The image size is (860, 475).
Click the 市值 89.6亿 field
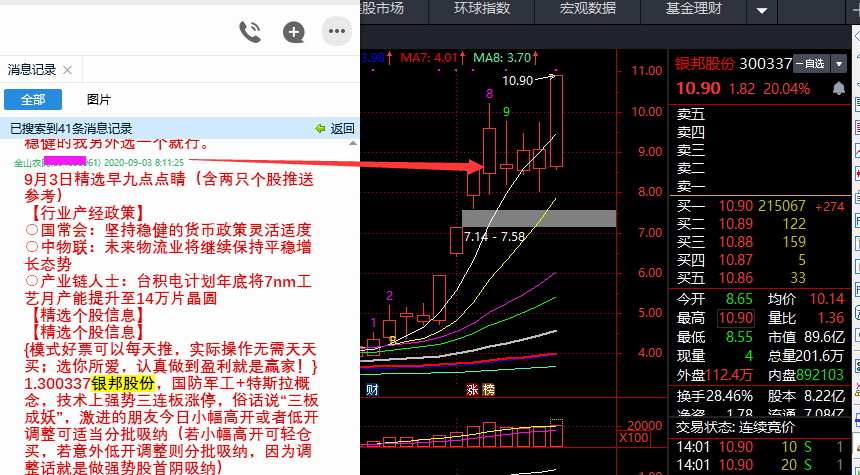click(807, 336)
